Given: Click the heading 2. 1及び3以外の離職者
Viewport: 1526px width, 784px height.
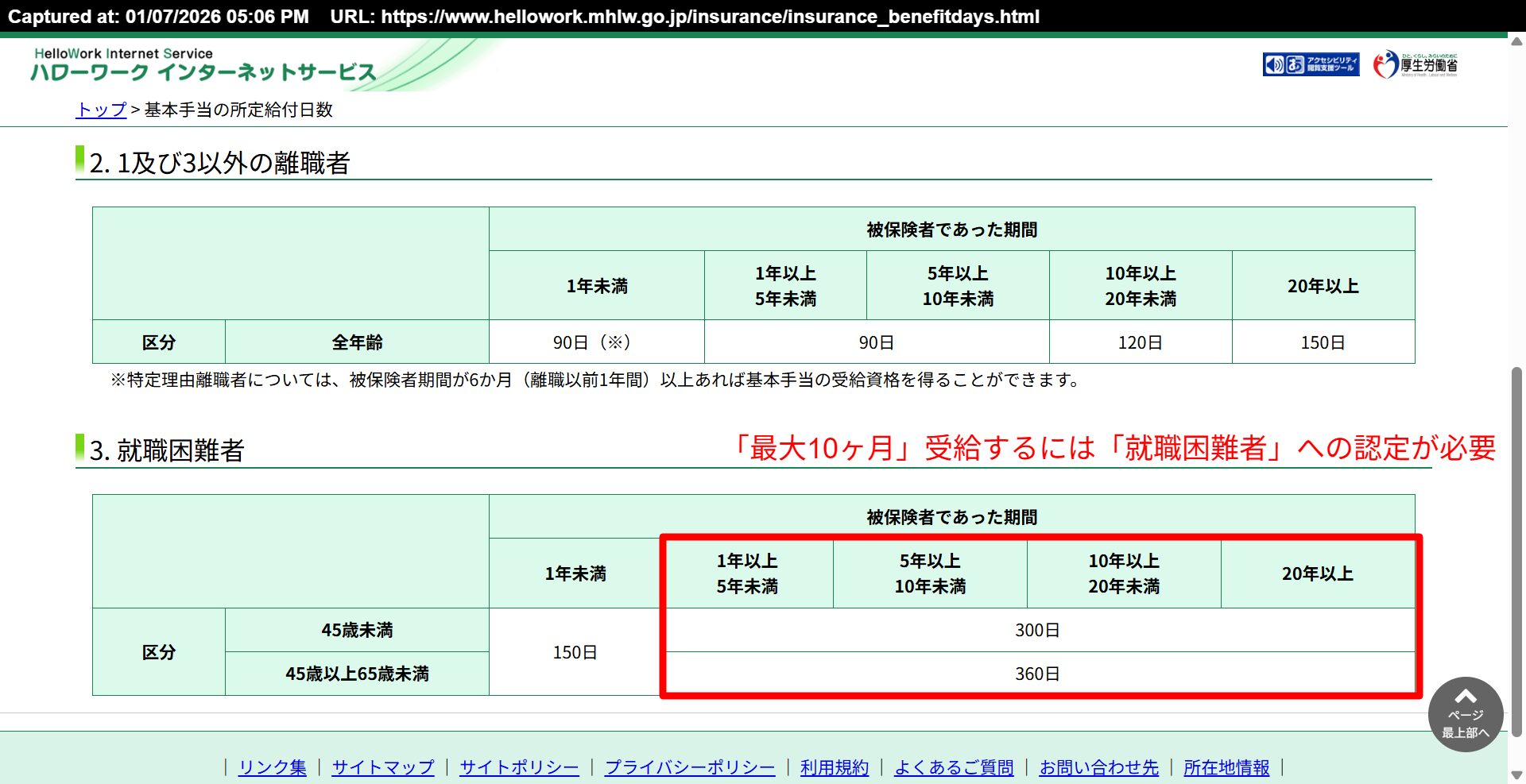Looking at the screenshot, I should 220,163.
